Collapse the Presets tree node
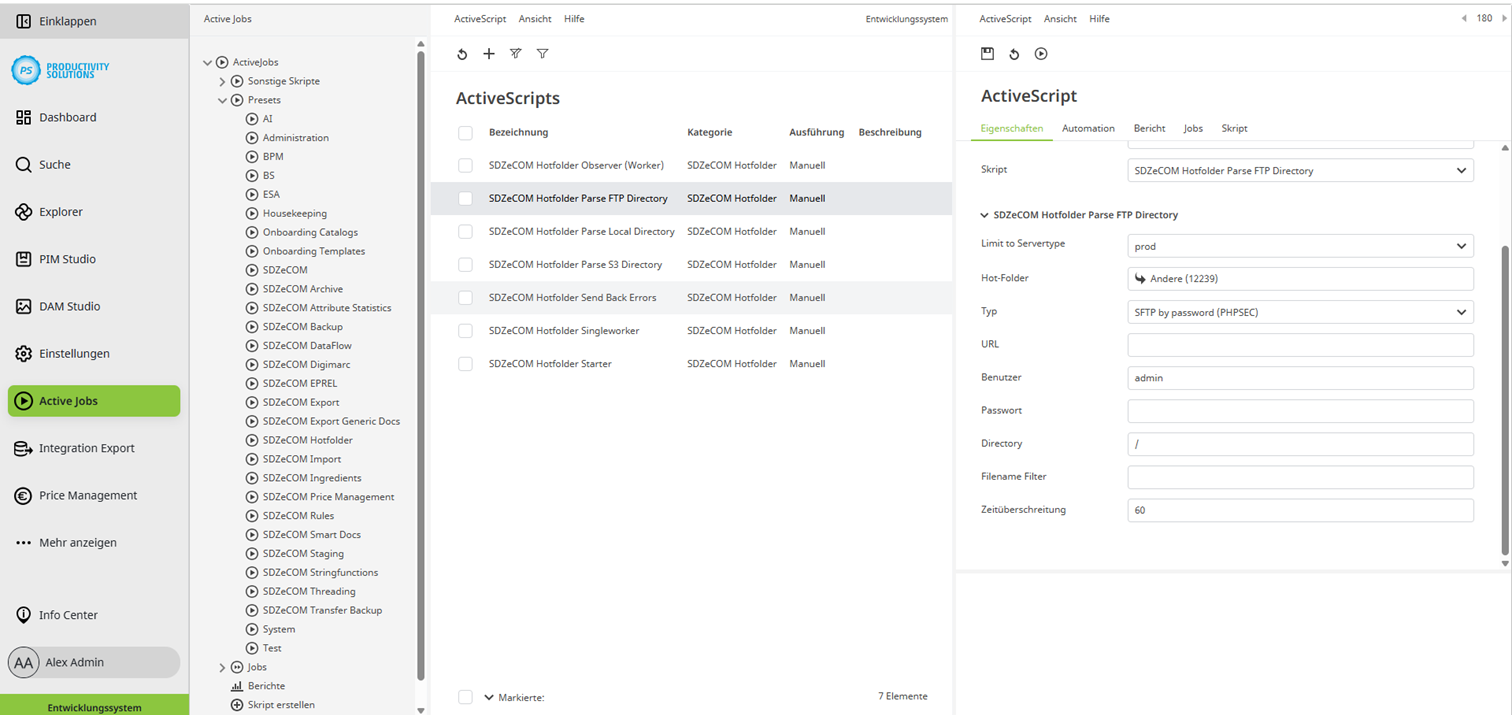The height and width of the screenshot is (715, 1512). (222, 100)
